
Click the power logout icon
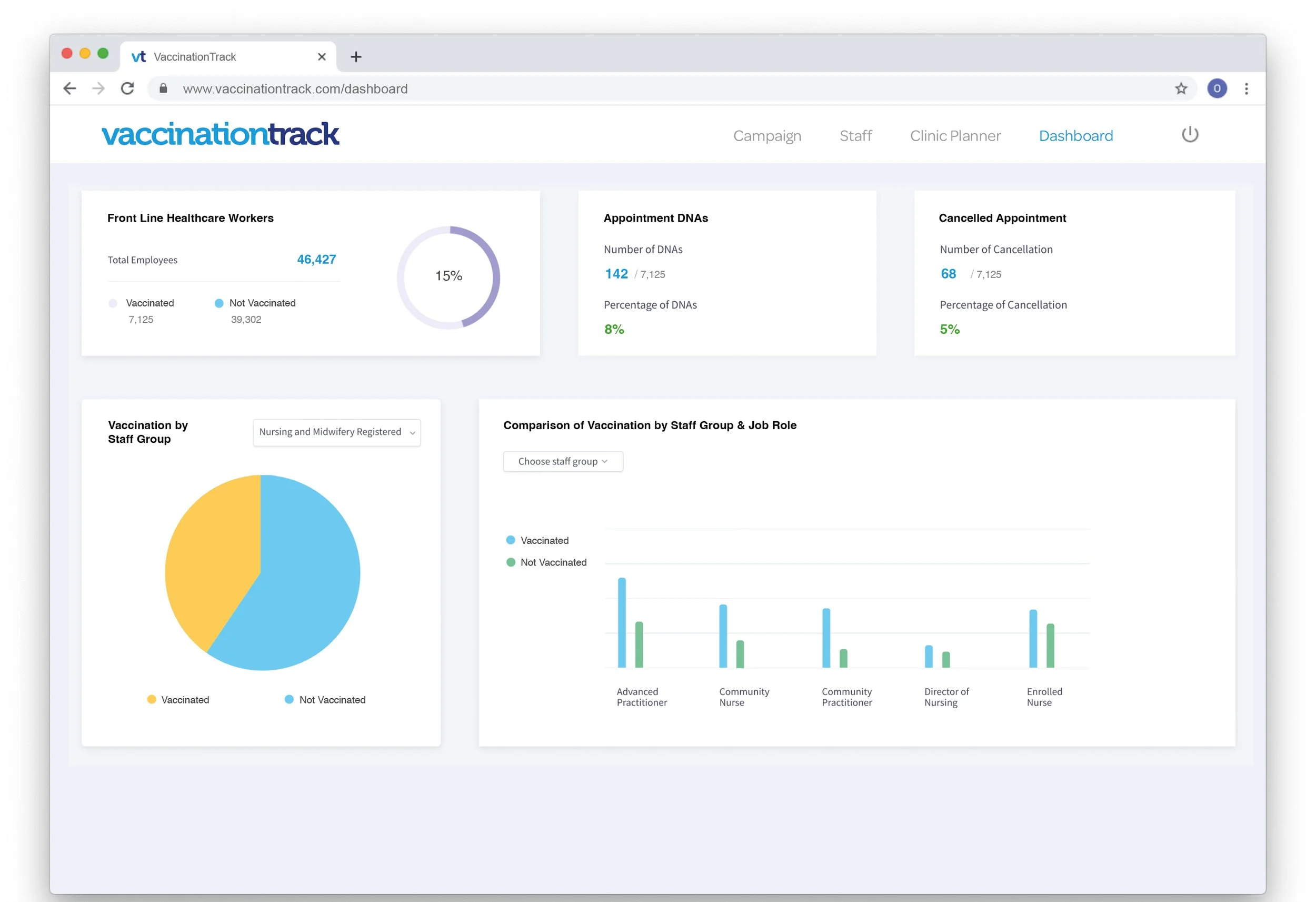pyautogui.click(x=1190, y=135)
